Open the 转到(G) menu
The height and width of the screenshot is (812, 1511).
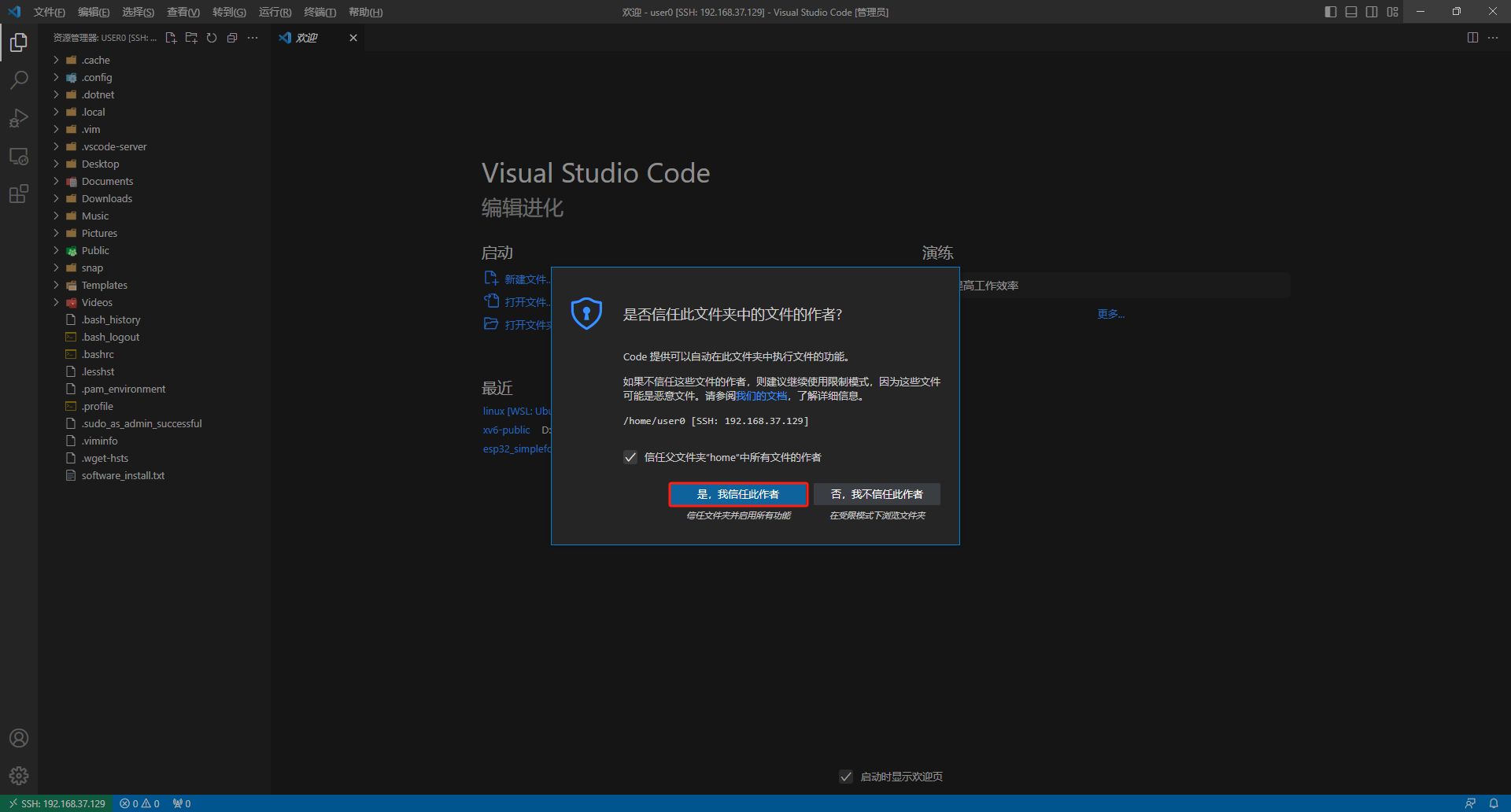[229, 12]
